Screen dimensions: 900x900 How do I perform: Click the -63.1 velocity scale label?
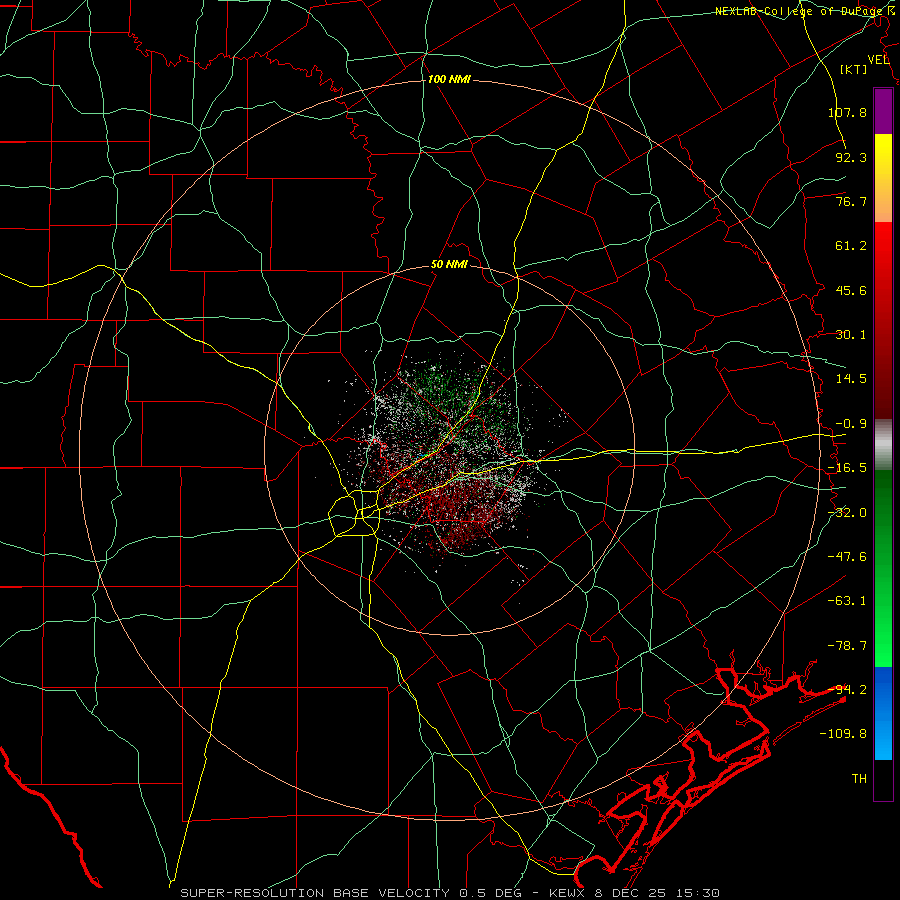coord(848,601)
